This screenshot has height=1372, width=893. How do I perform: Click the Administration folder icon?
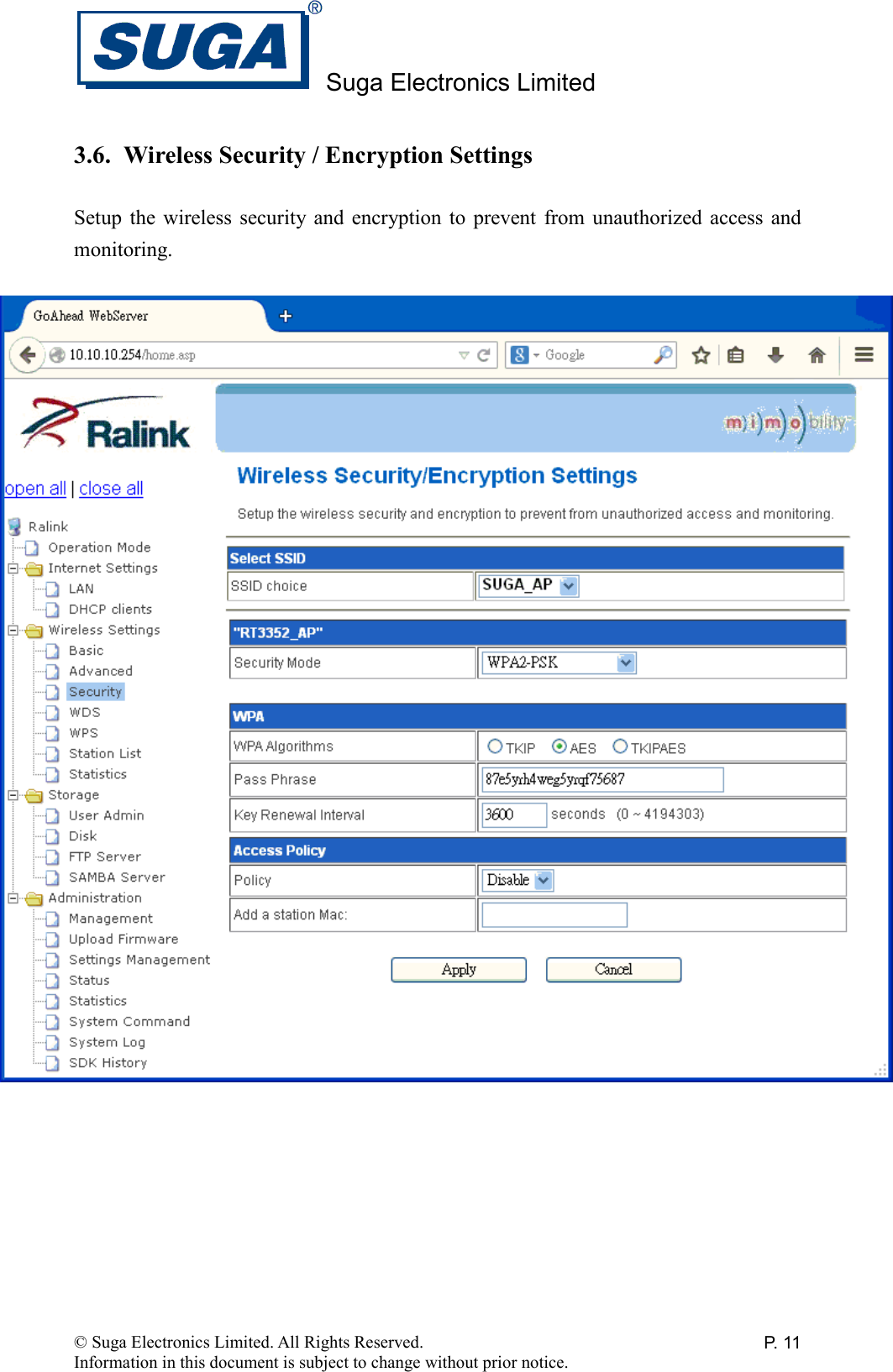(34, 898)
